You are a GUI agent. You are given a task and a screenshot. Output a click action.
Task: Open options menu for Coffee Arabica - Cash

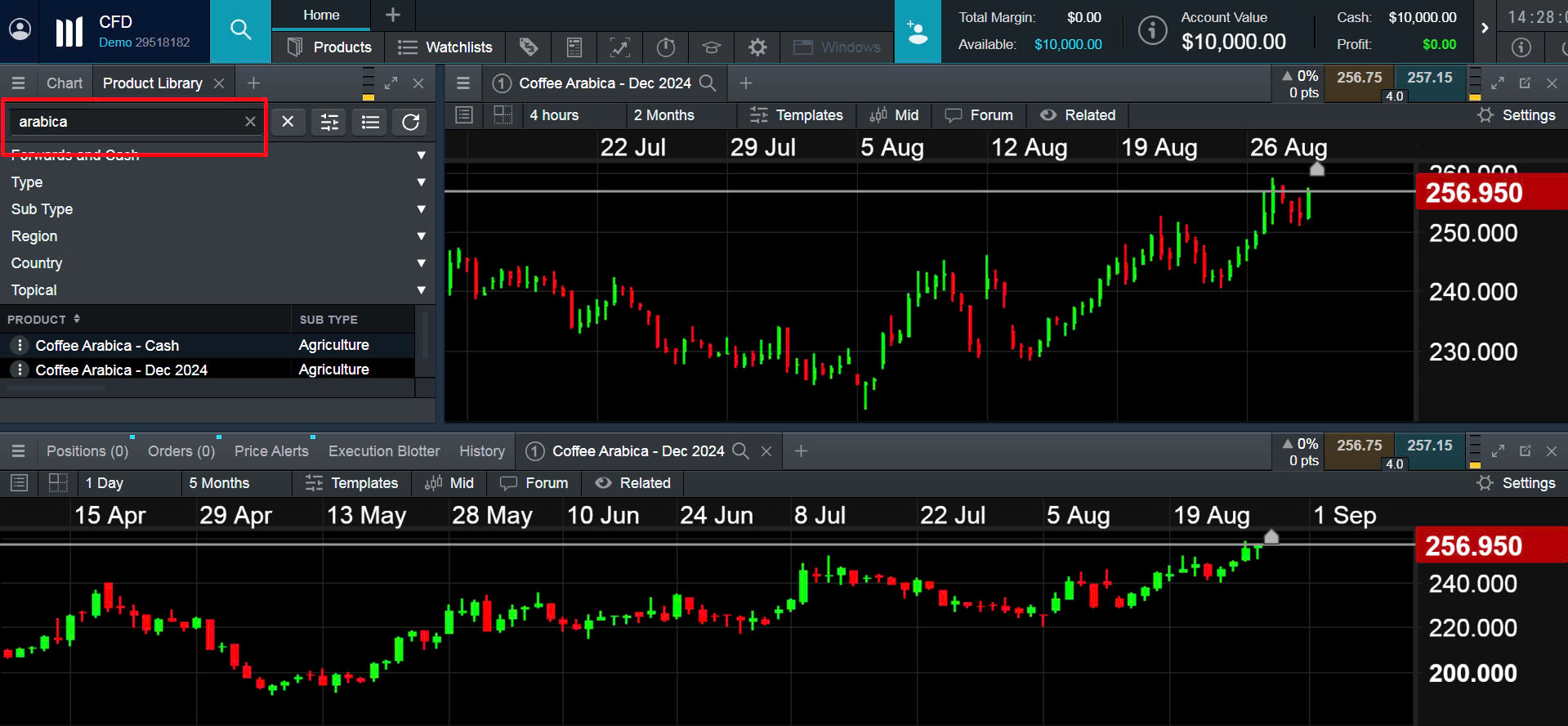[20, 345]
